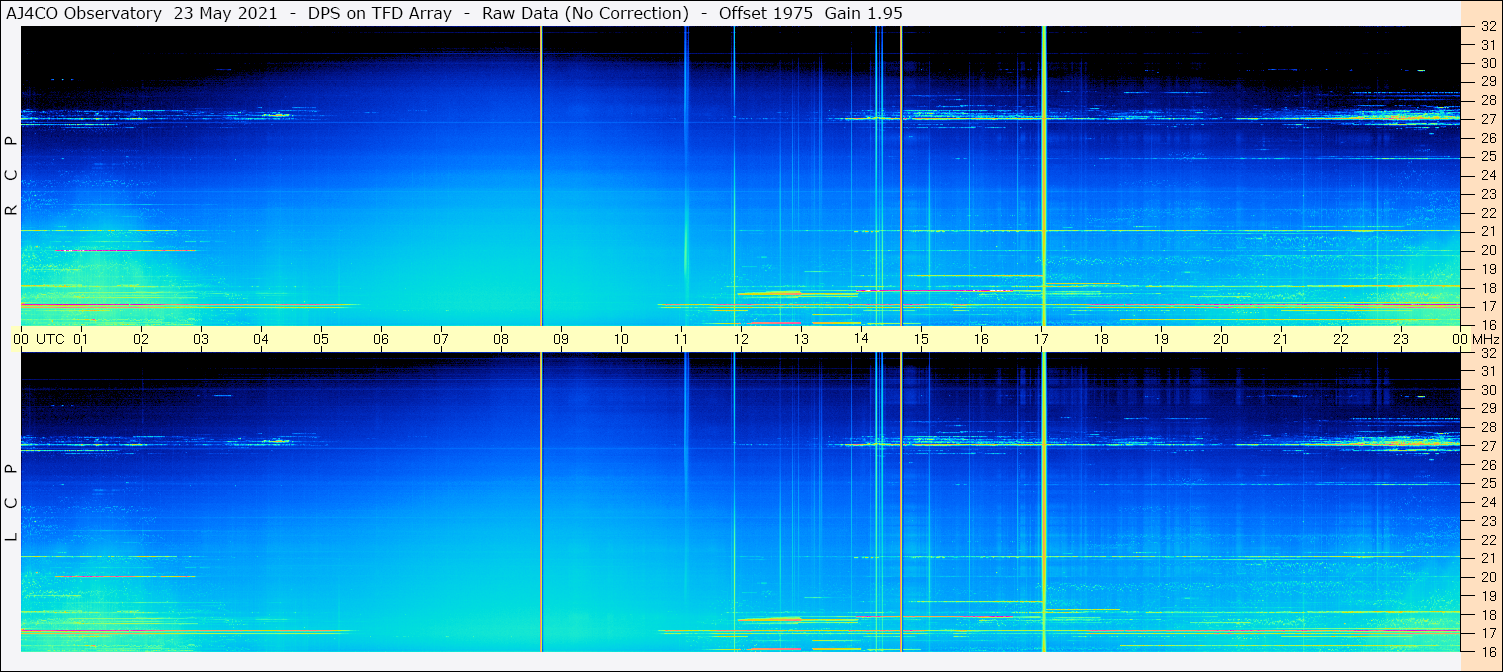
Task: Click the 29 MHz label on RCP frequency scale
Action: pos(1488,82)
